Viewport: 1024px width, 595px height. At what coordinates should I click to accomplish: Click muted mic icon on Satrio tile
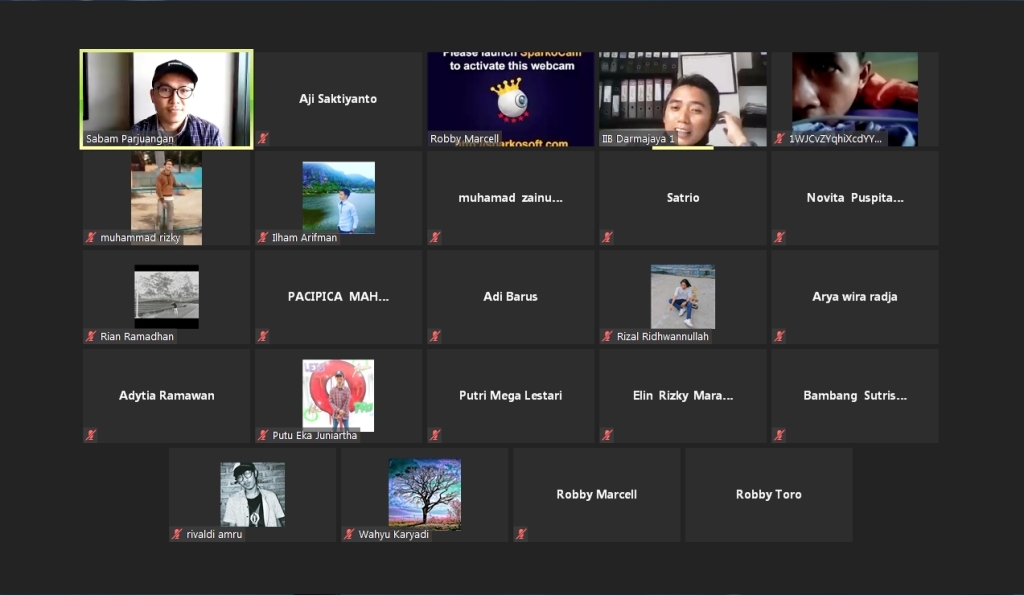[607, 237]
